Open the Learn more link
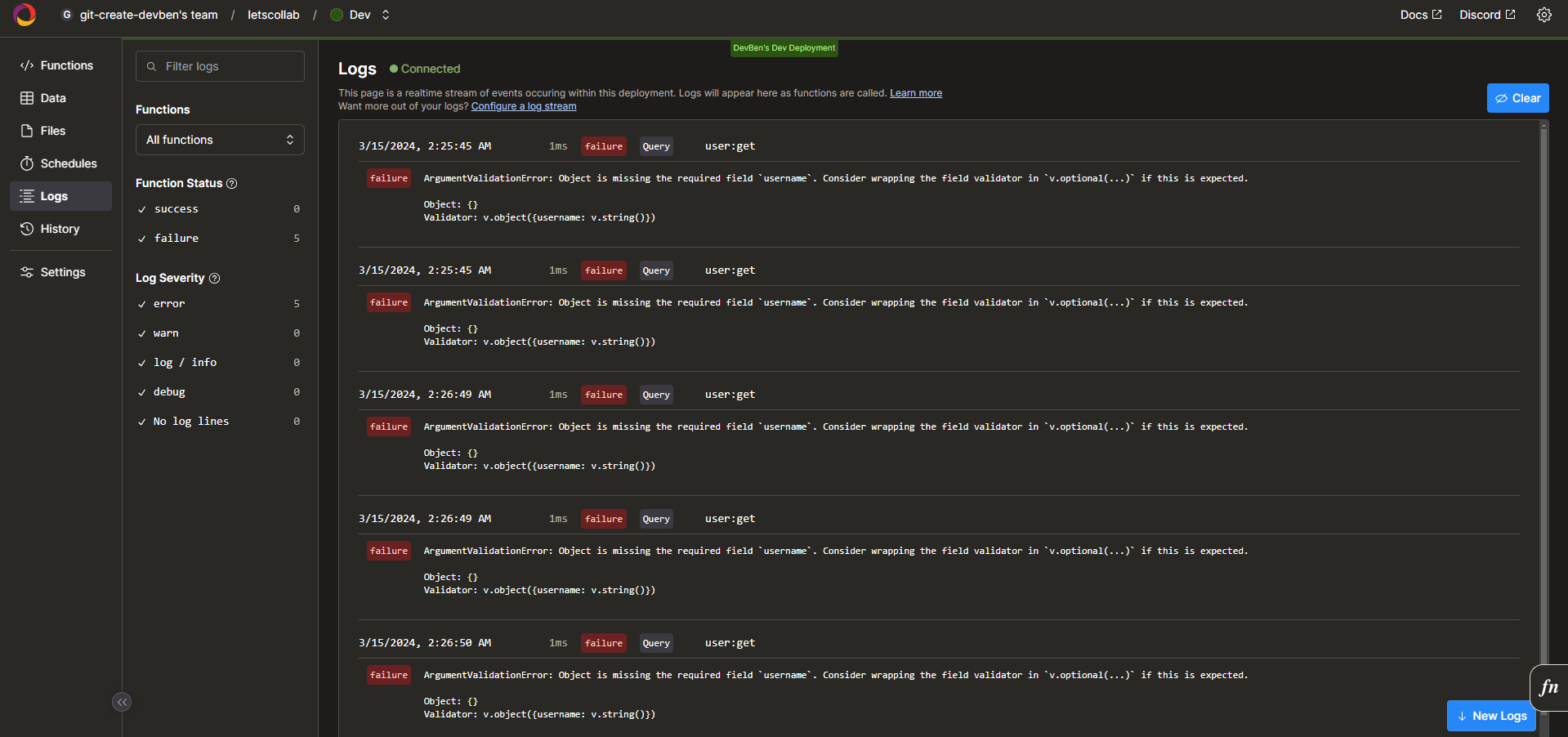The width and height of the screenshot is (1568, 737). (x=916, y=93)
